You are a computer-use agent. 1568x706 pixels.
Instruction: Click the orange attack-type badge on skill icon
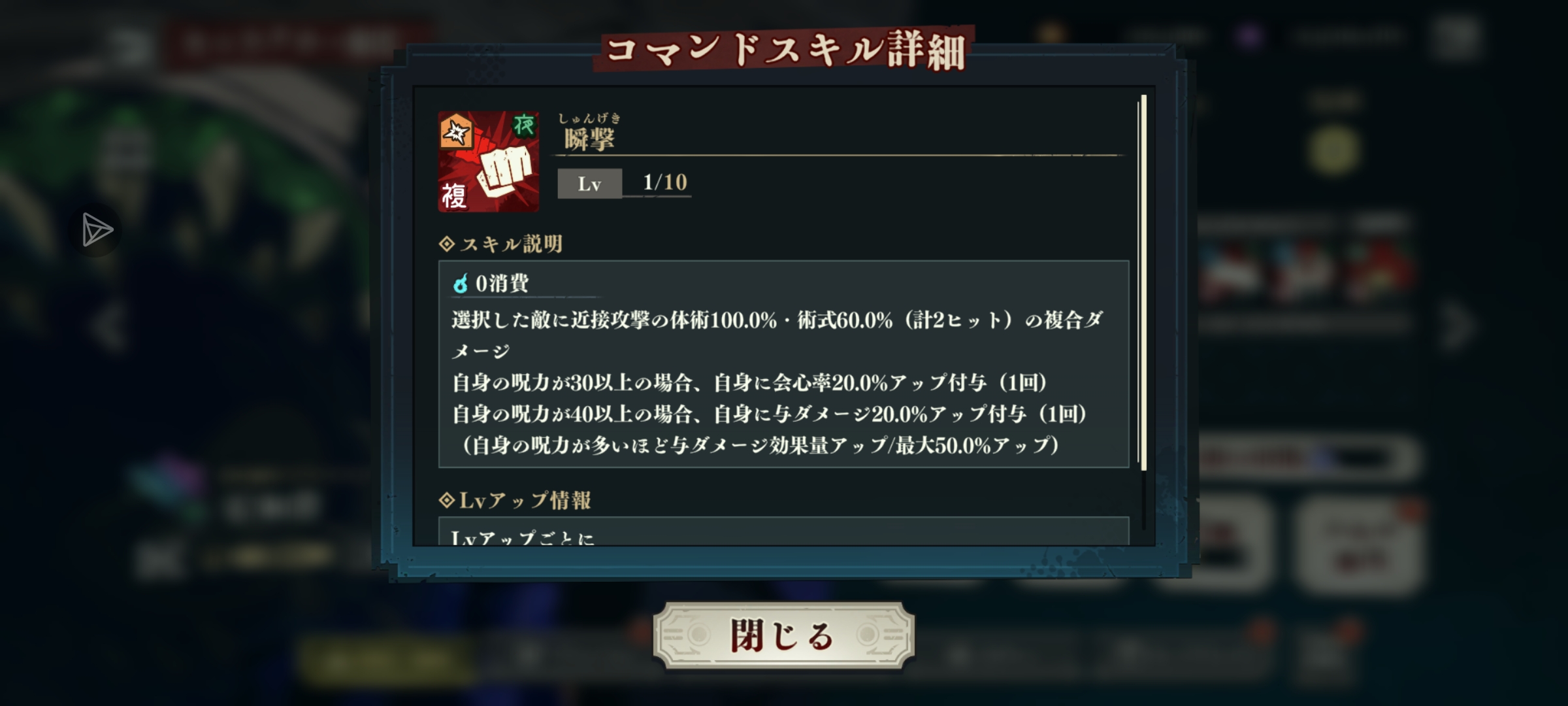point(455,133)
